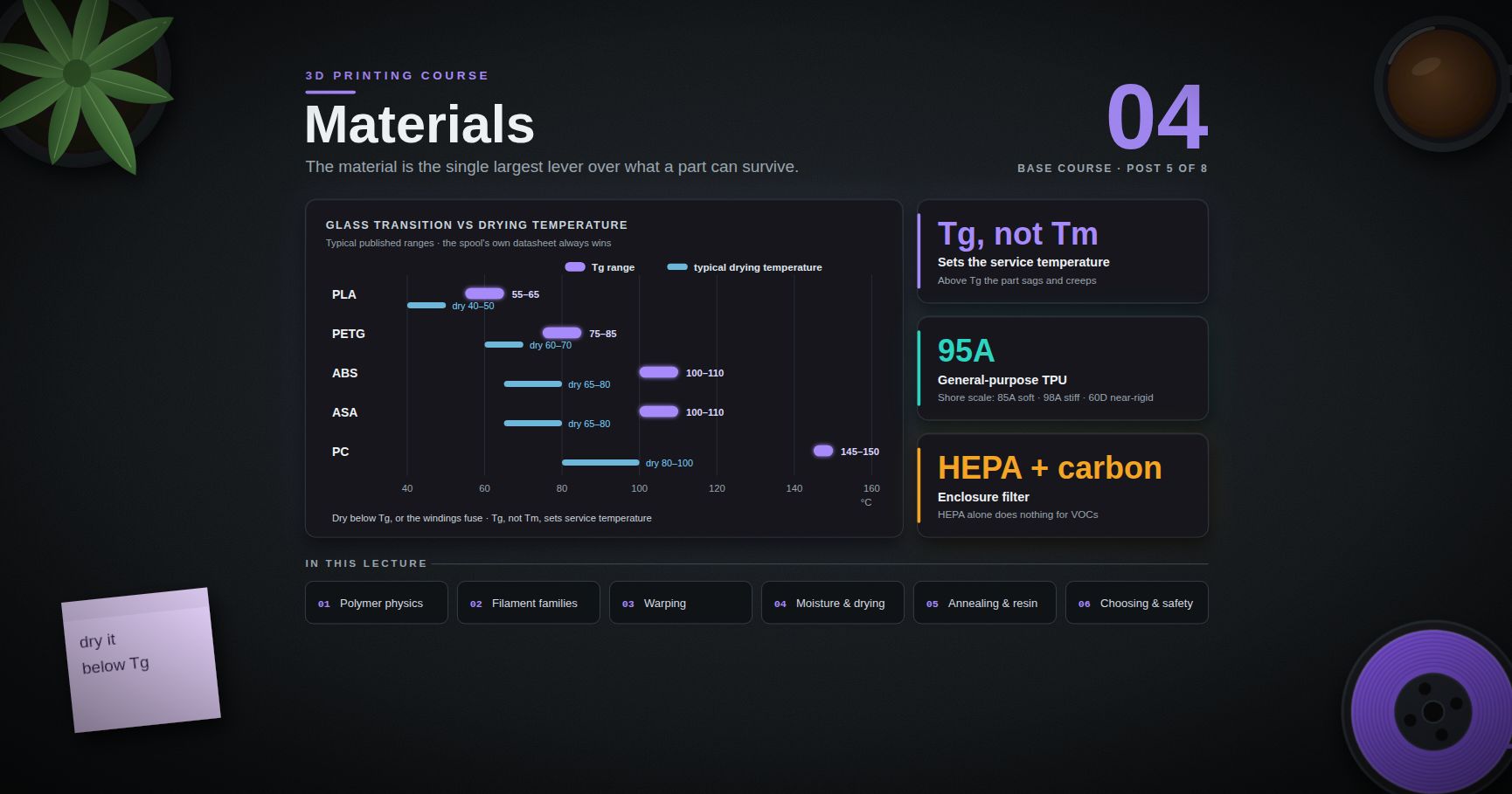Click the ASA drying bar dry 65–80
The image size is (1512, 794).
pyautogui.click(x=533, y=424)
